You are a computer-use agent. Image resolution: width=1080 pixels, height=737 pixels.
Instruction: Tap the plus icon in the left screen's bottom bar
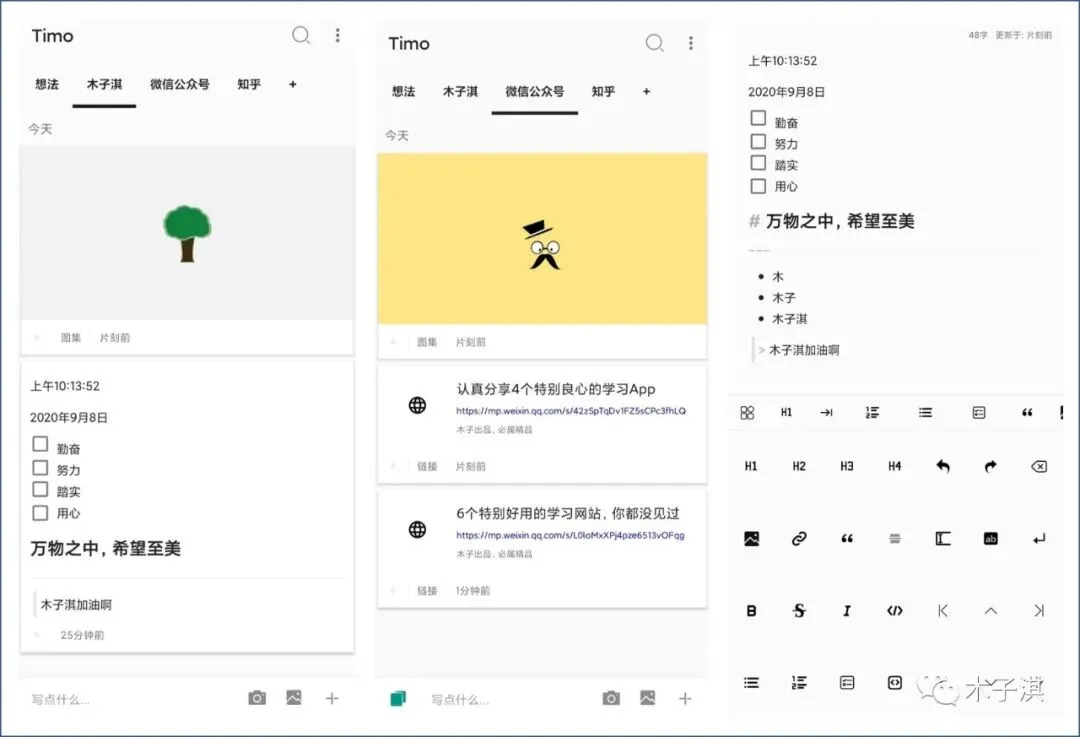pos(332,698)
